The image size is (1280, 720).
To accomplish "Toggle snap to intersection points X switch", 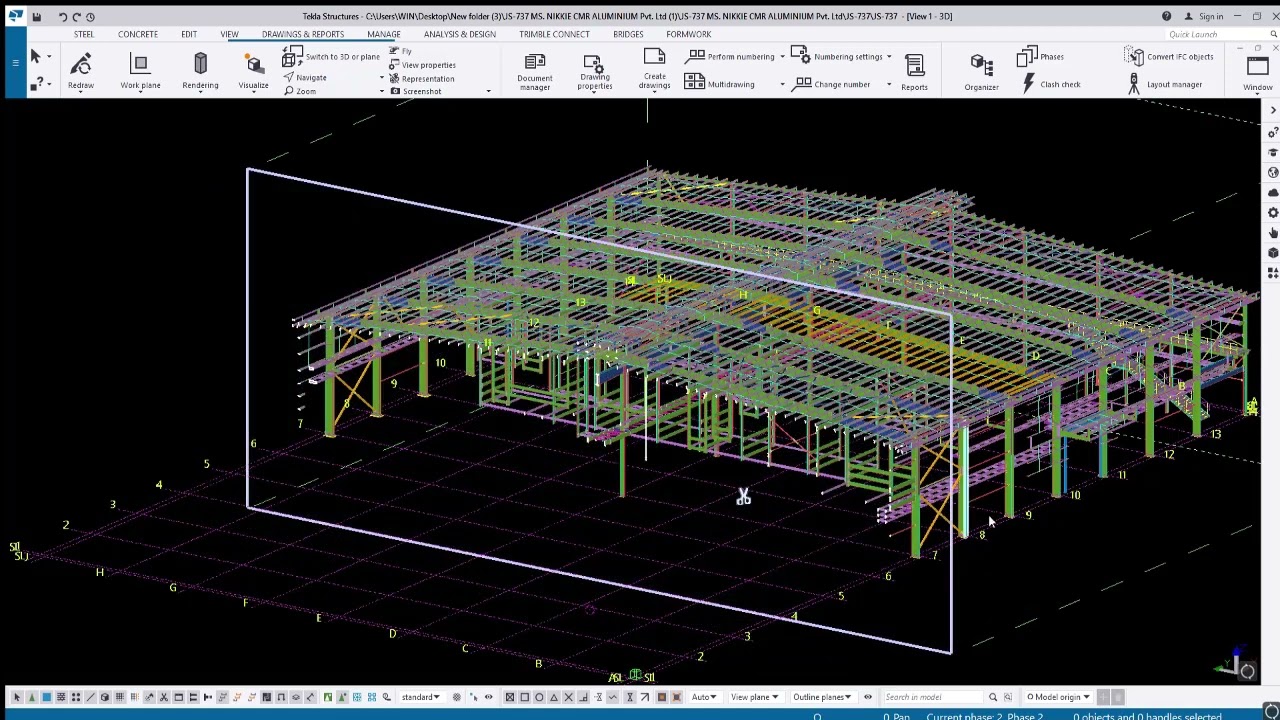I will pyautogui.click(x=568, y=697).
